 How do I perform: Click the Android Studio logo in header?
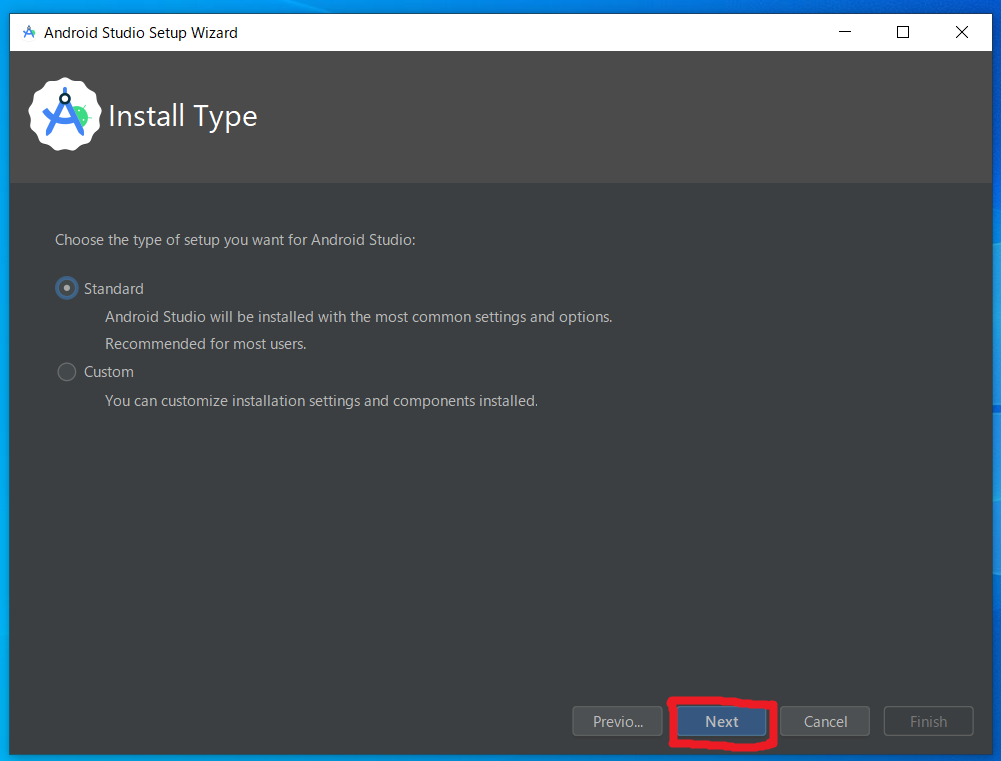click(64, 115)
